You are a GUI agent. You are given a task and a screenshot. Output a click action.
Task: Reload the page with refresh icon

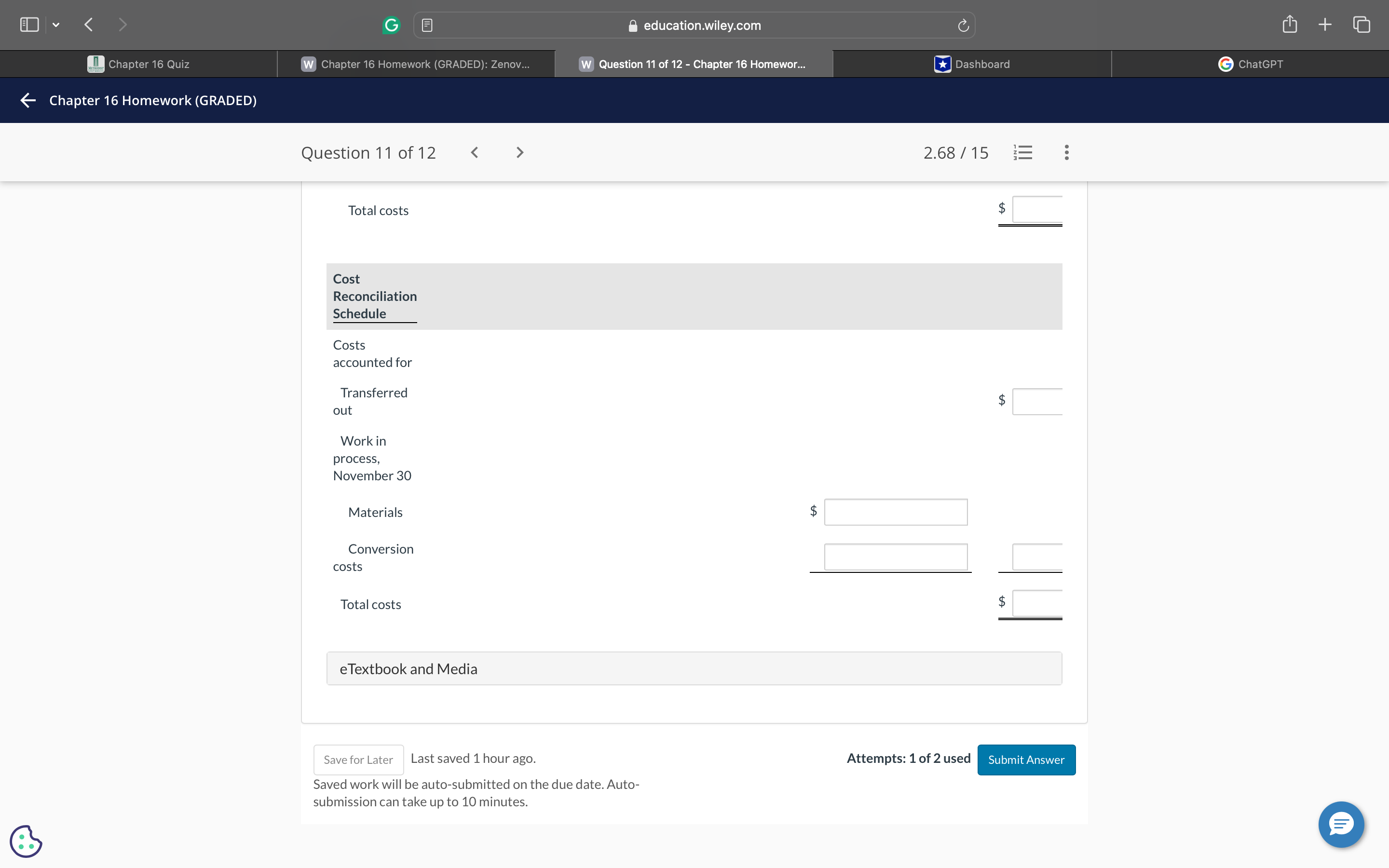point(963,25)
